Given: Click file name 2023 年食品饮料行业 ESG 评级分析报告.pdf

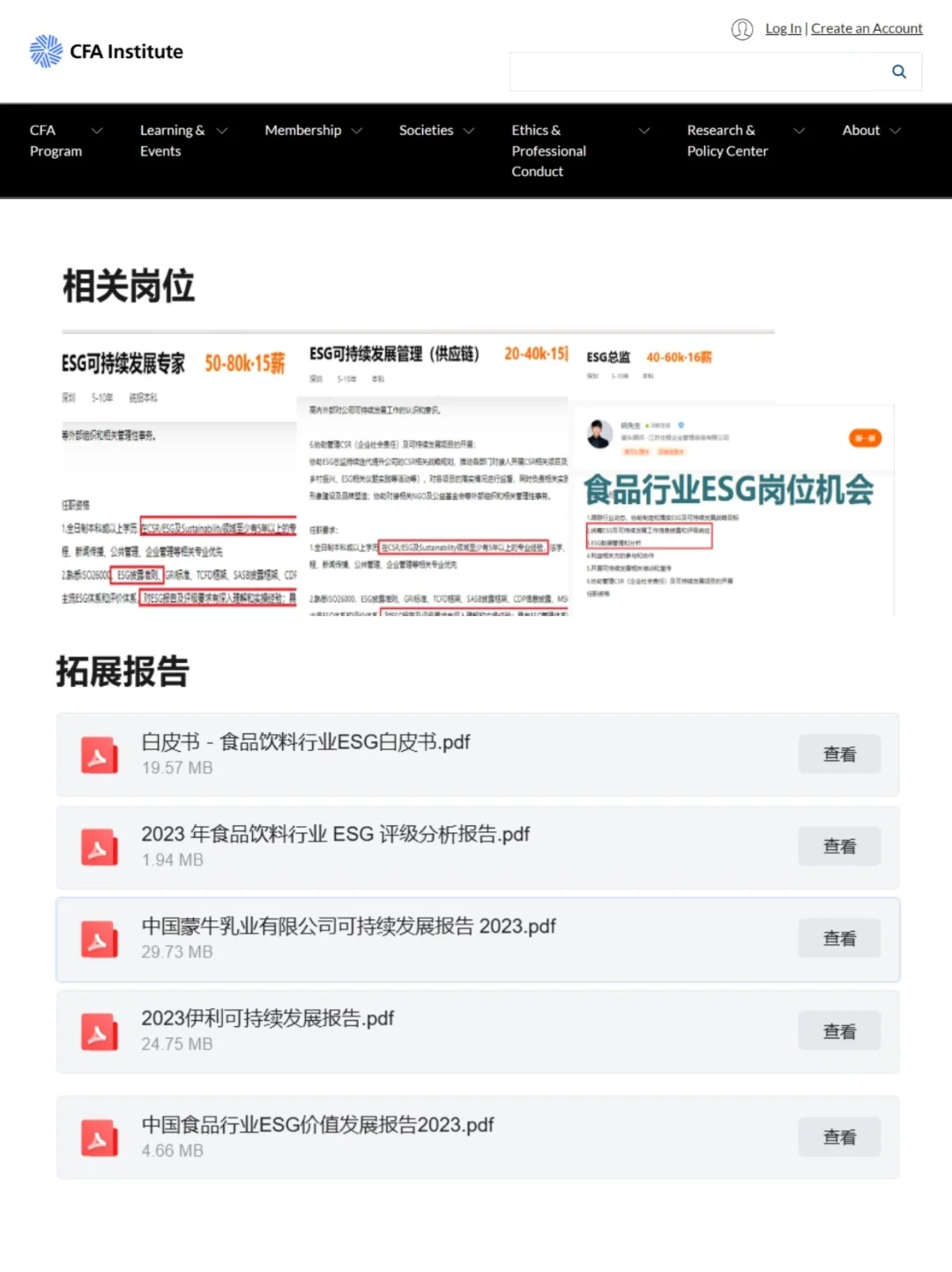Looking at the screenshot, I should 336,834.
